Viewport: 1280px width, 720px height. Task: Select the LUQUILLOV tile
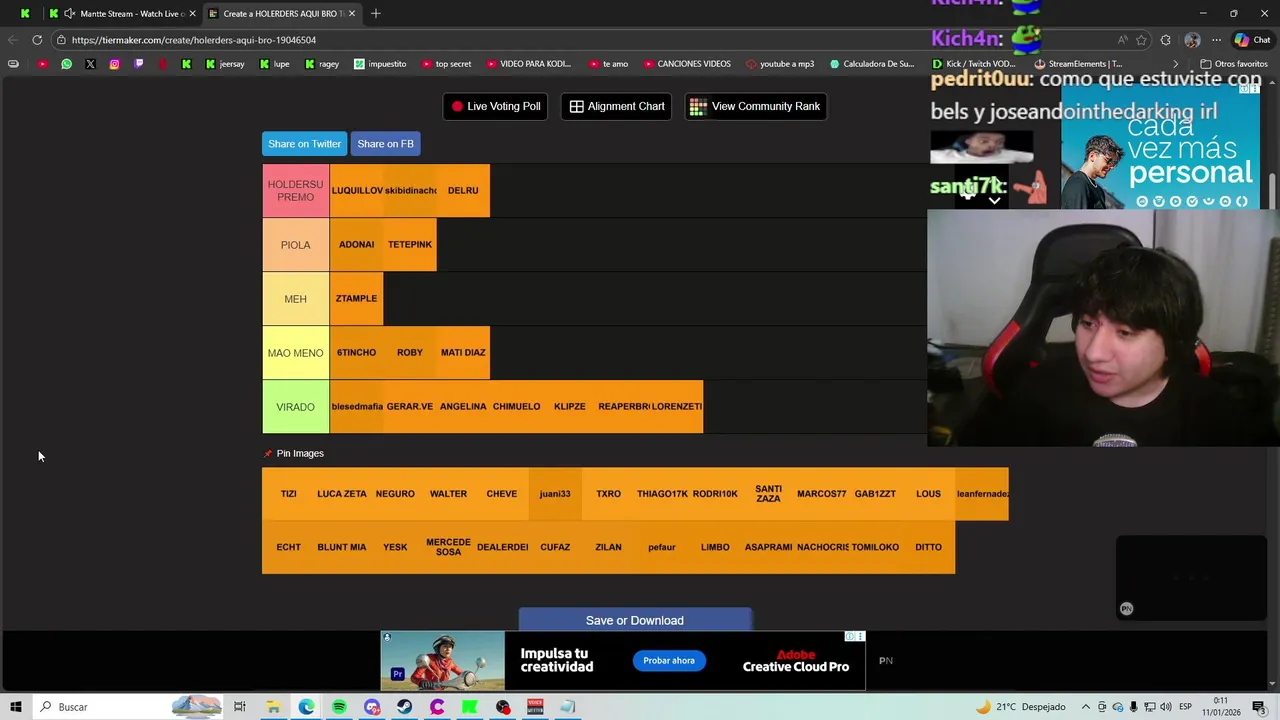click(x=357, y=190)
